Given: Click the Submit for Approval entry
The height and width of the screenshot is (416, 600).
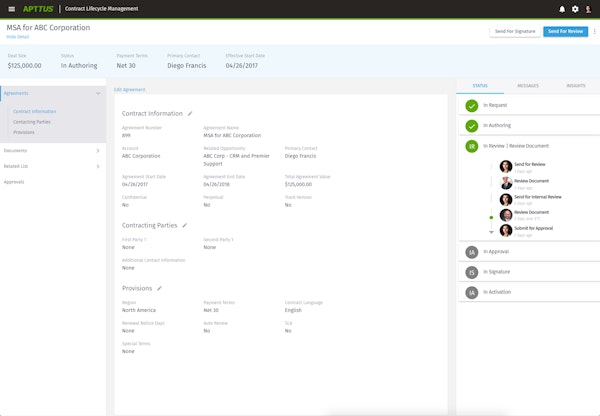Looking at the screenshot, I should [533, 228].
